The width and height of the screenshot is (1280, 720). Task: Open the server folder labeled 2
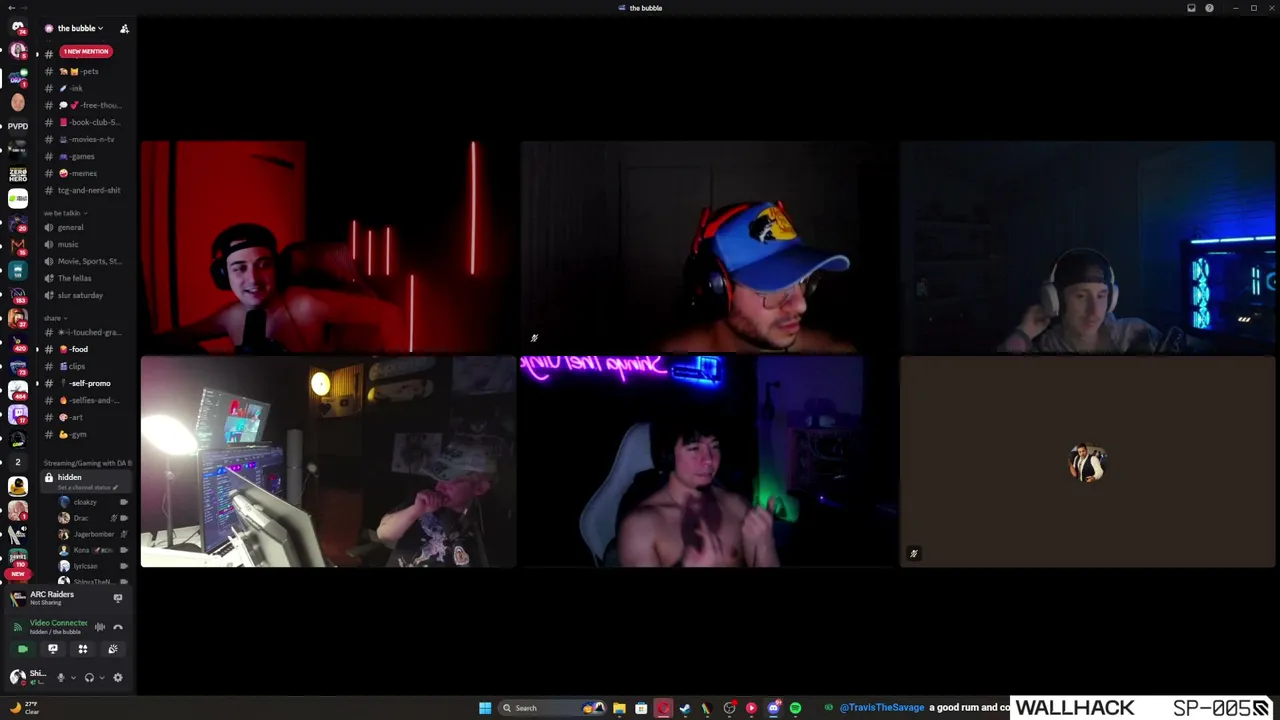18,462
